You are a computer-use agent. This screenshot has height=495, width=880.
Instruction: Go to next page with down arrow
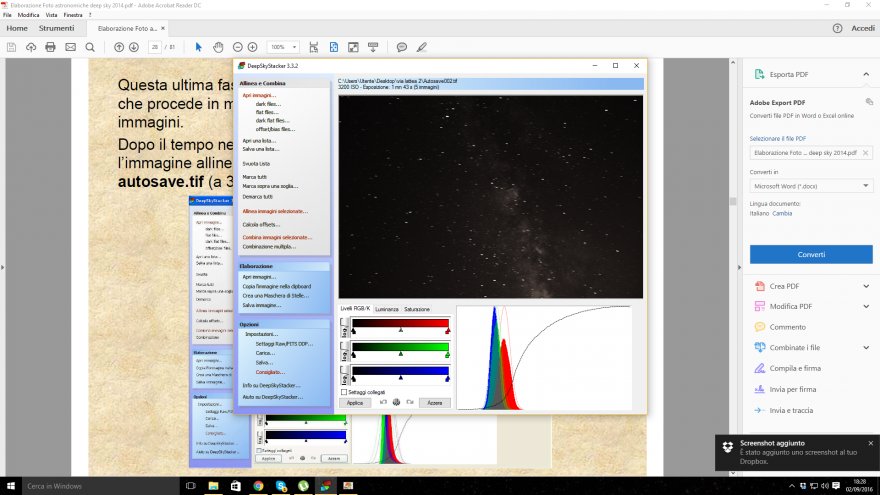tap(134, 48)
